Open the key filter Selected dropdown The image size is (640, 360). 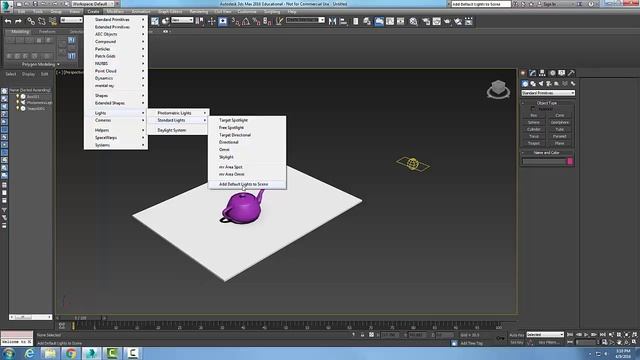(545, 334)
